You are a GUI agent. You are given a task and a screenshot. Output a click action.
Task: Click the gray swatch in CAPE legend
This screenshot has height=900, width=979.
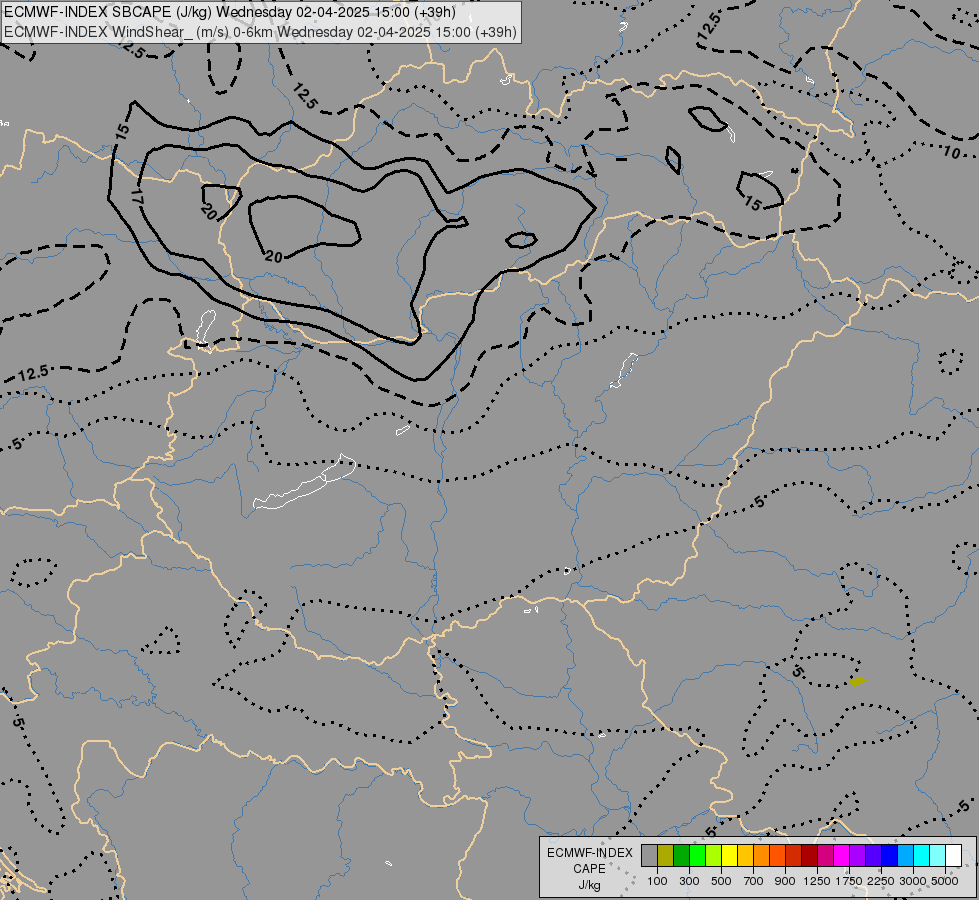pos(649,855)
